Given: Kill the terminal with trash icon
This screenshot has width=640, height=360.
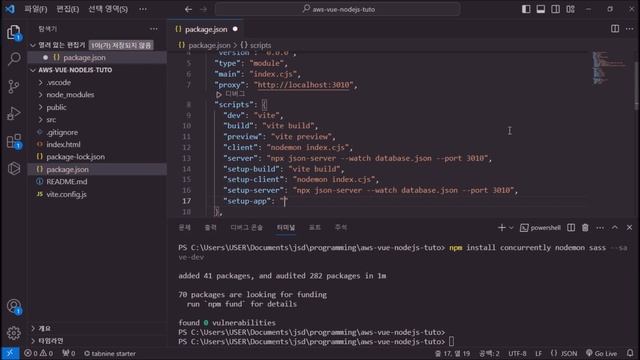Looking at the screenshot, I should coord(585,228).
